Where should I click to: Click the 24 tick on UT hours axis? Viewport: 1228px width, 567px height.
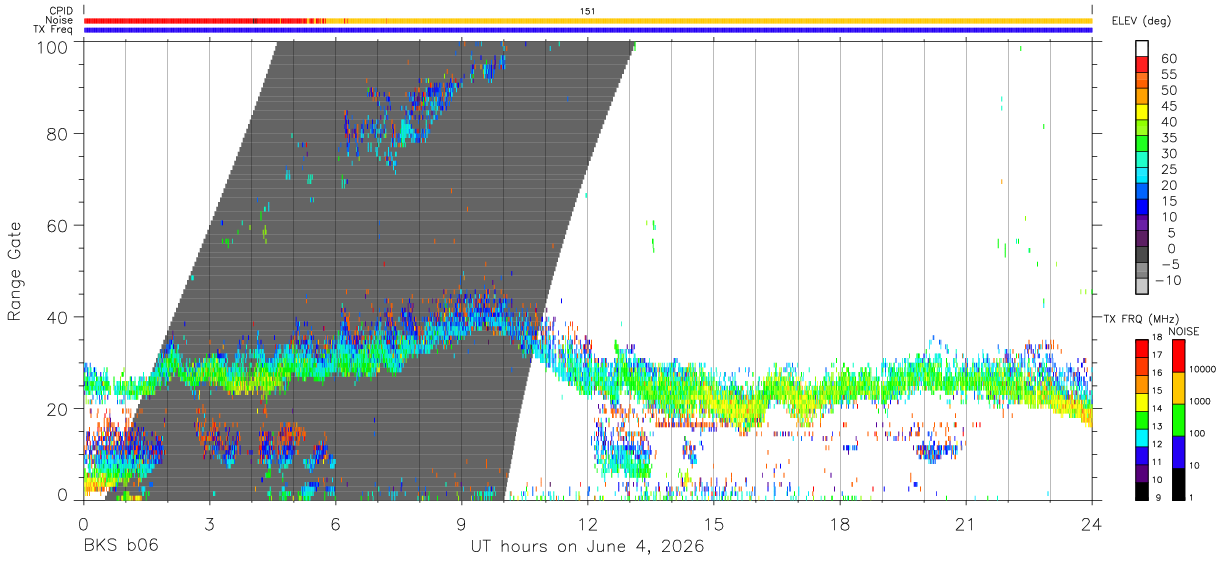1091,524
